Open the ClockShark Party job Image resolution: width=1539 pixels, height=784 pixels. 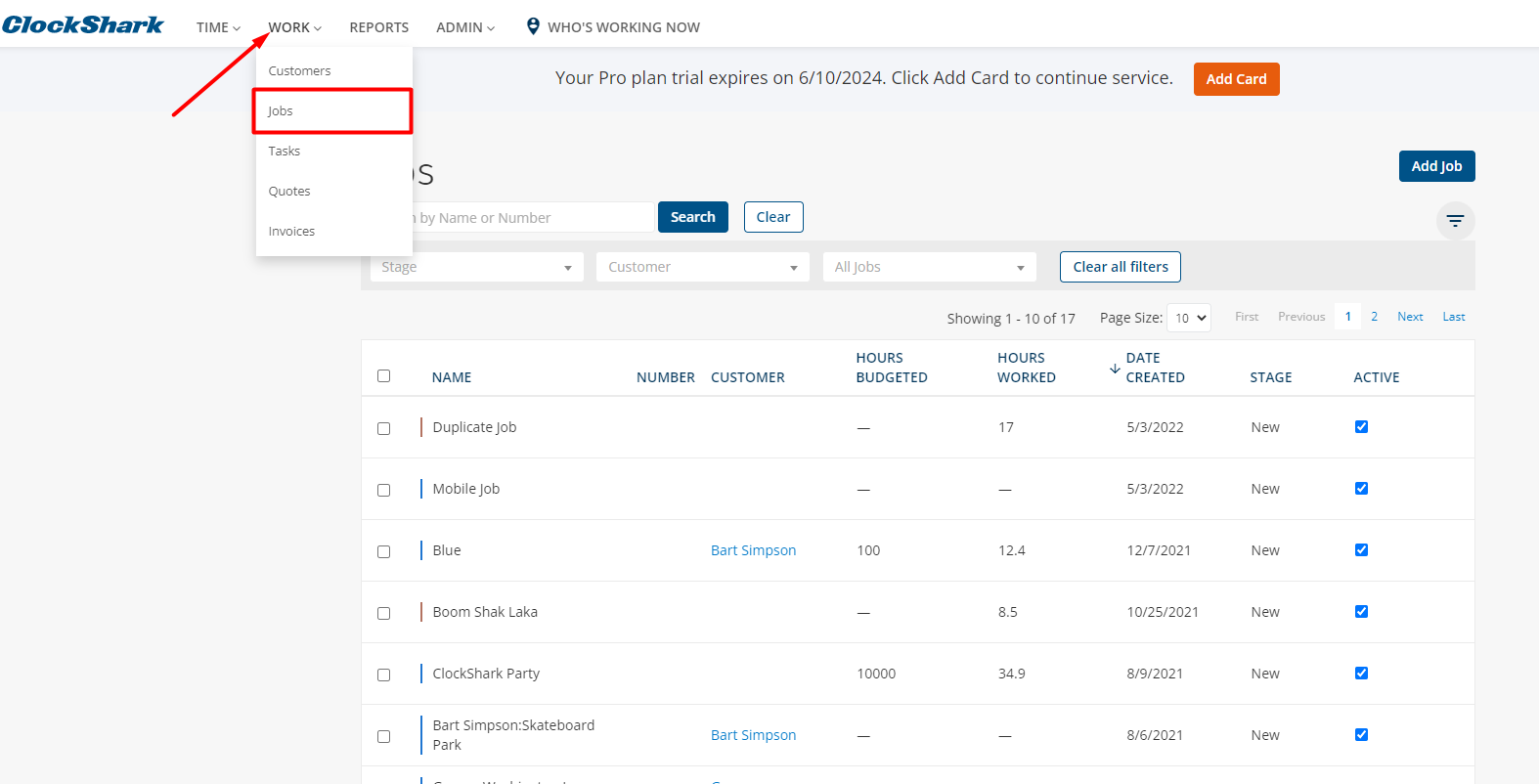pyautogui.click(x=486, y=674)
